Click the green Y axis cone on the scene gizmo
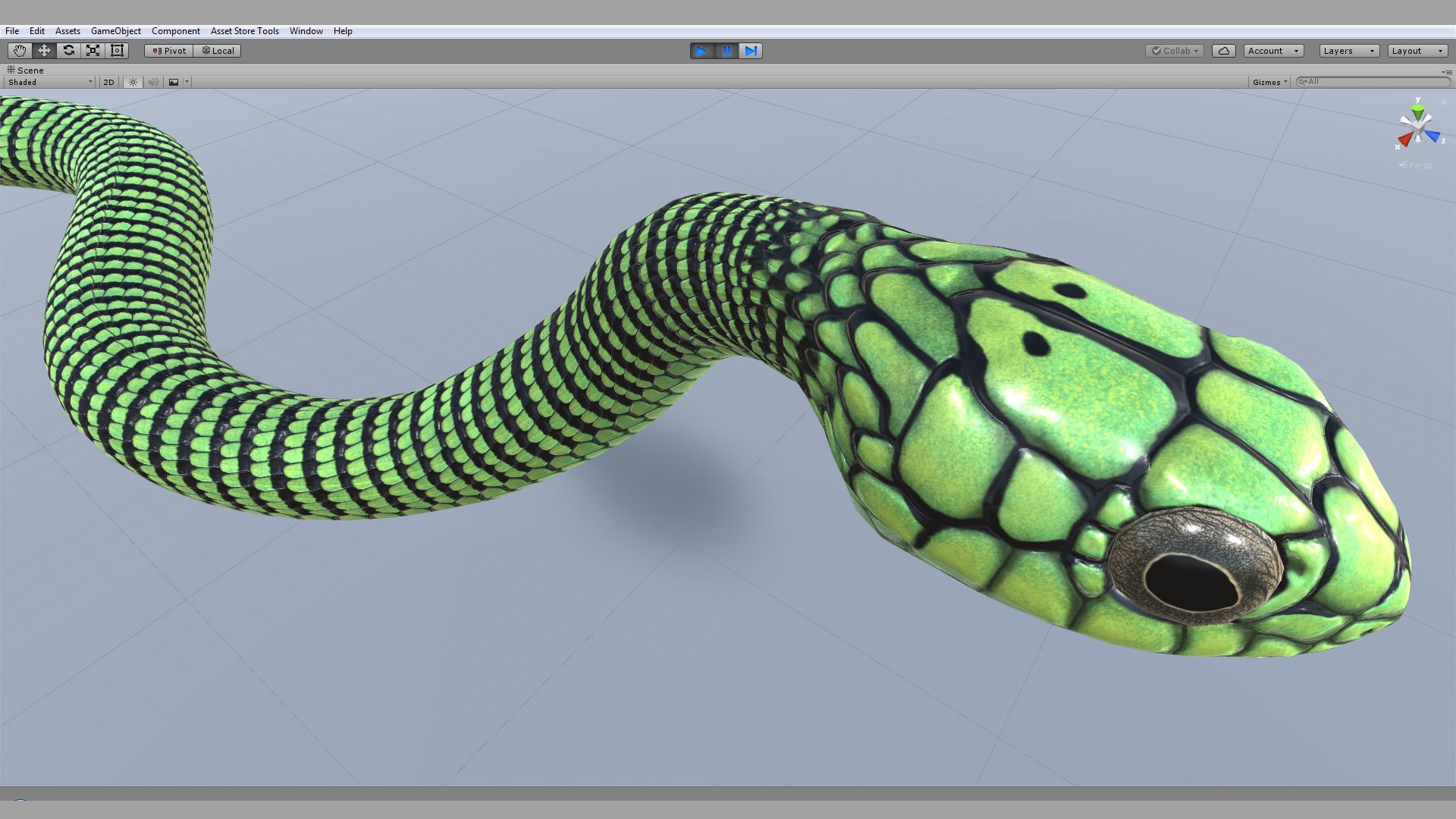Image resolution: width=1456 pixels, height=819 pixels. point(1418,111)
